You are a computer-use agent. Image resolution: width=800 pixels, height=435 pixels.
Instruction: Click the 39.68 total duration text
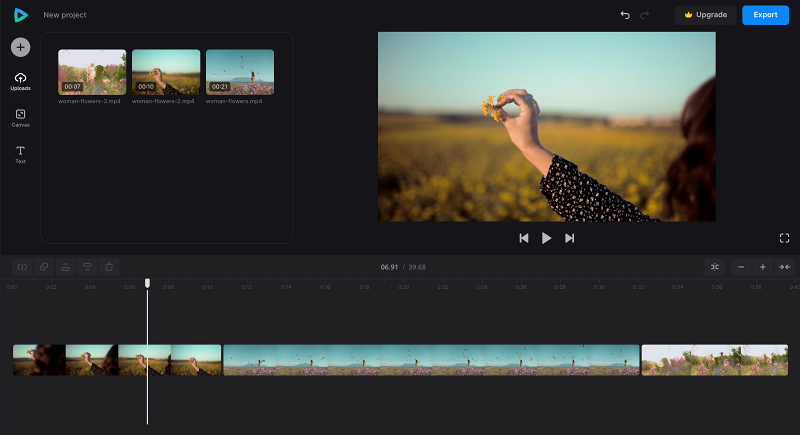point(417,267)
